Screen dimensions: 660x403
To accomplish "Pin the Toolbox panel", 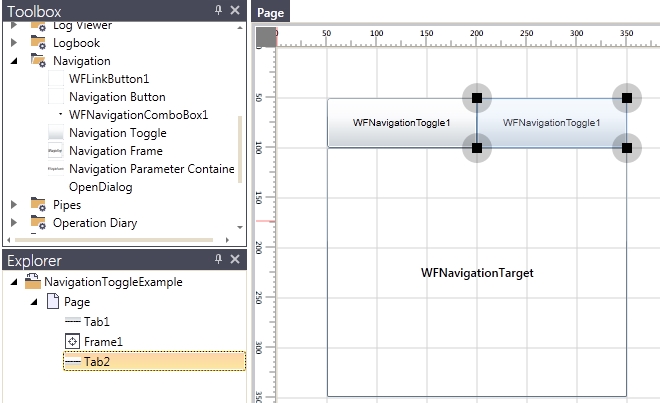I will click(x=218, y=10).
